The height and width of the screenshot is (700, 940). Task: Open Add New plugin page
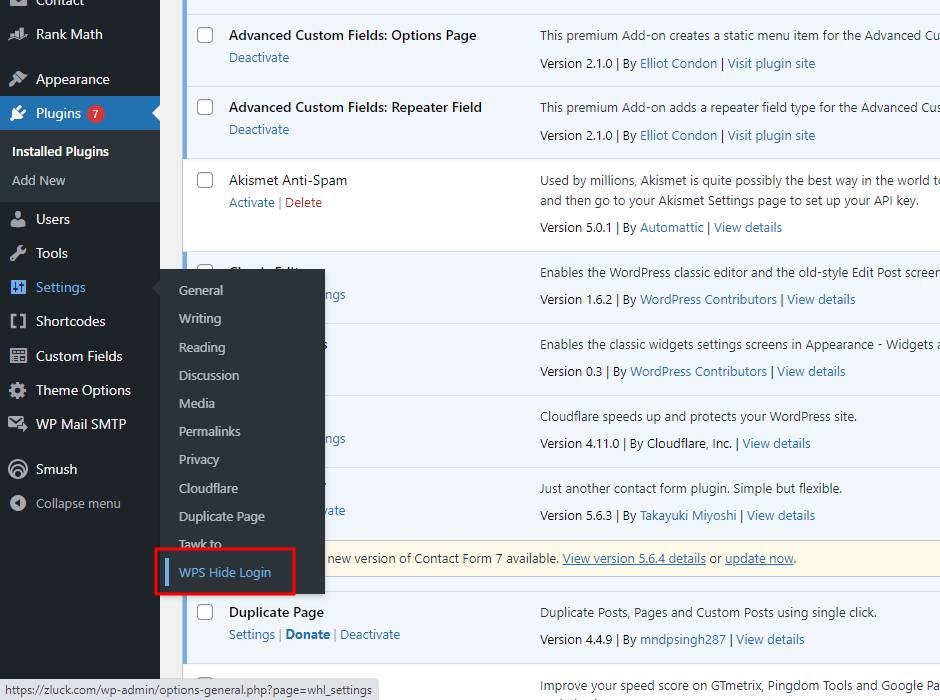point(38,180)
